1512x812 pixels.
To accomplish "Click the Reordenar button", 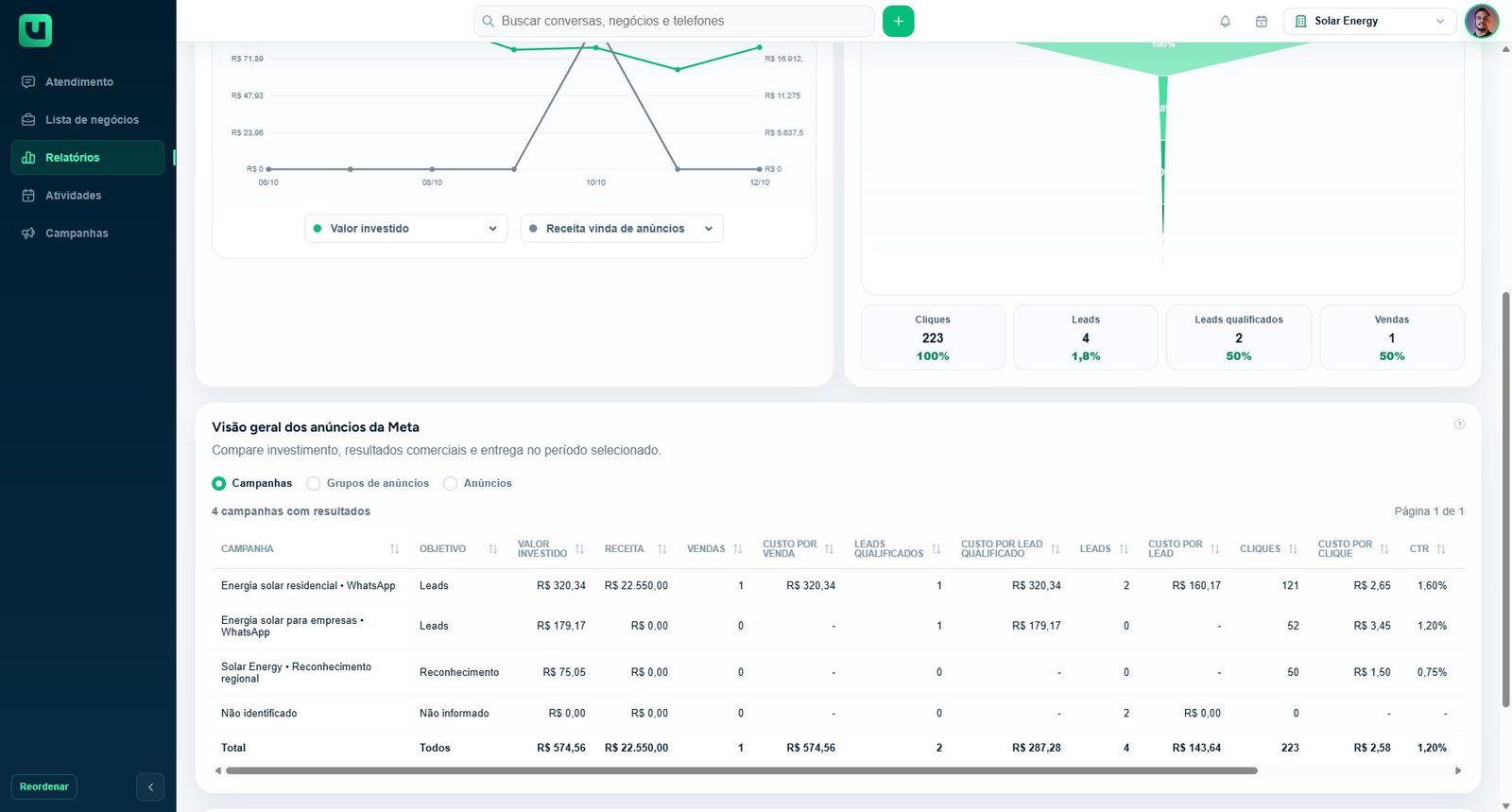I will tap(43, 786).
